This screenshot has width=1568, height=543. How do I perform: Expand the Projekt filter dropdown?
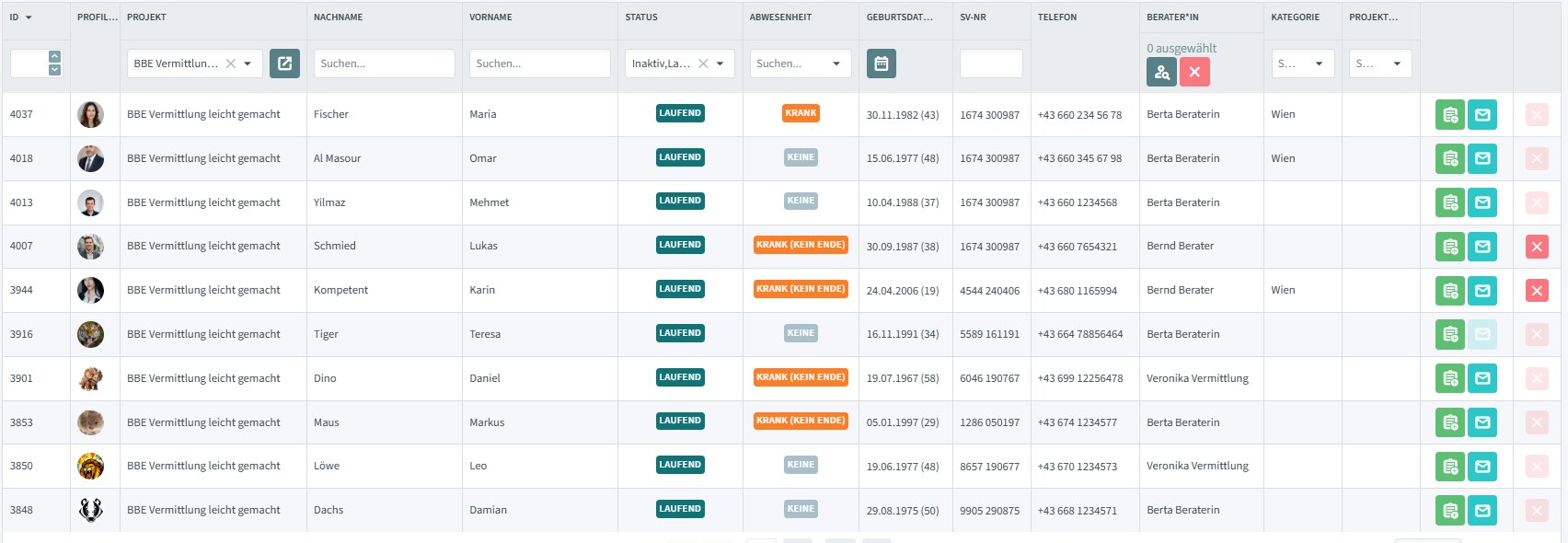click(x=248, y=64)
